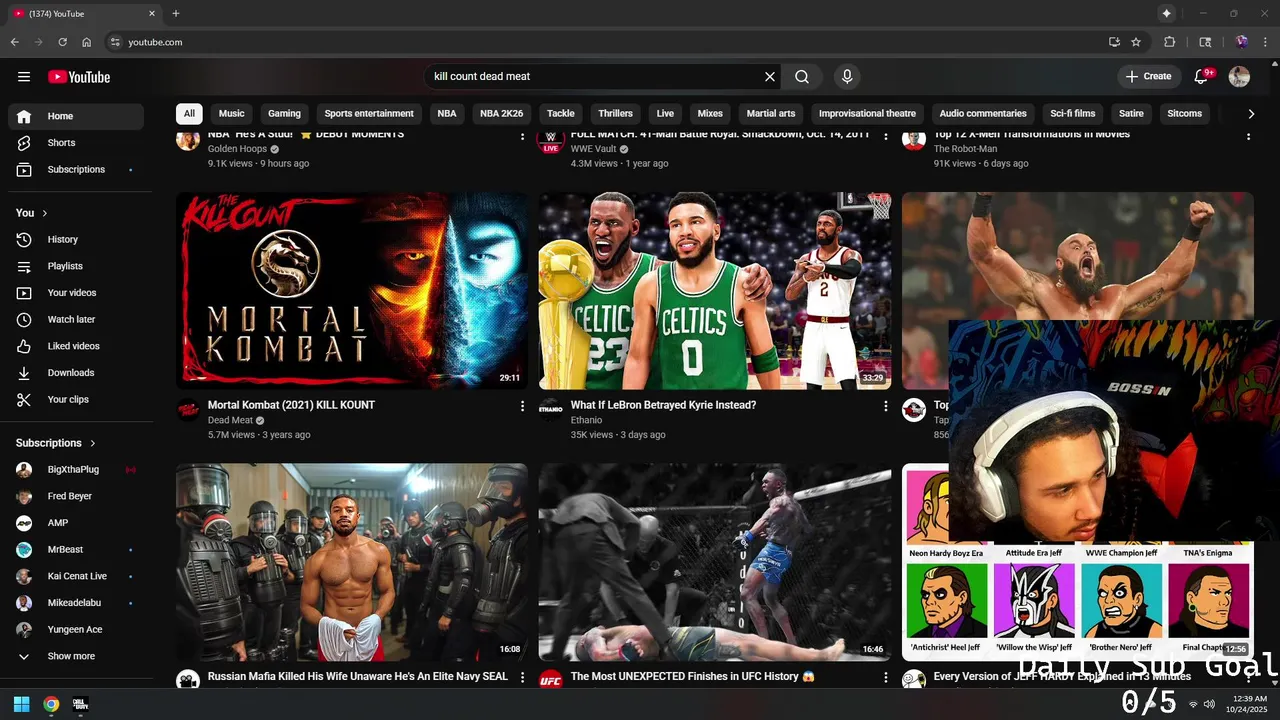
Task: Open Shorts in sidebar
Action: coord(76,143)
